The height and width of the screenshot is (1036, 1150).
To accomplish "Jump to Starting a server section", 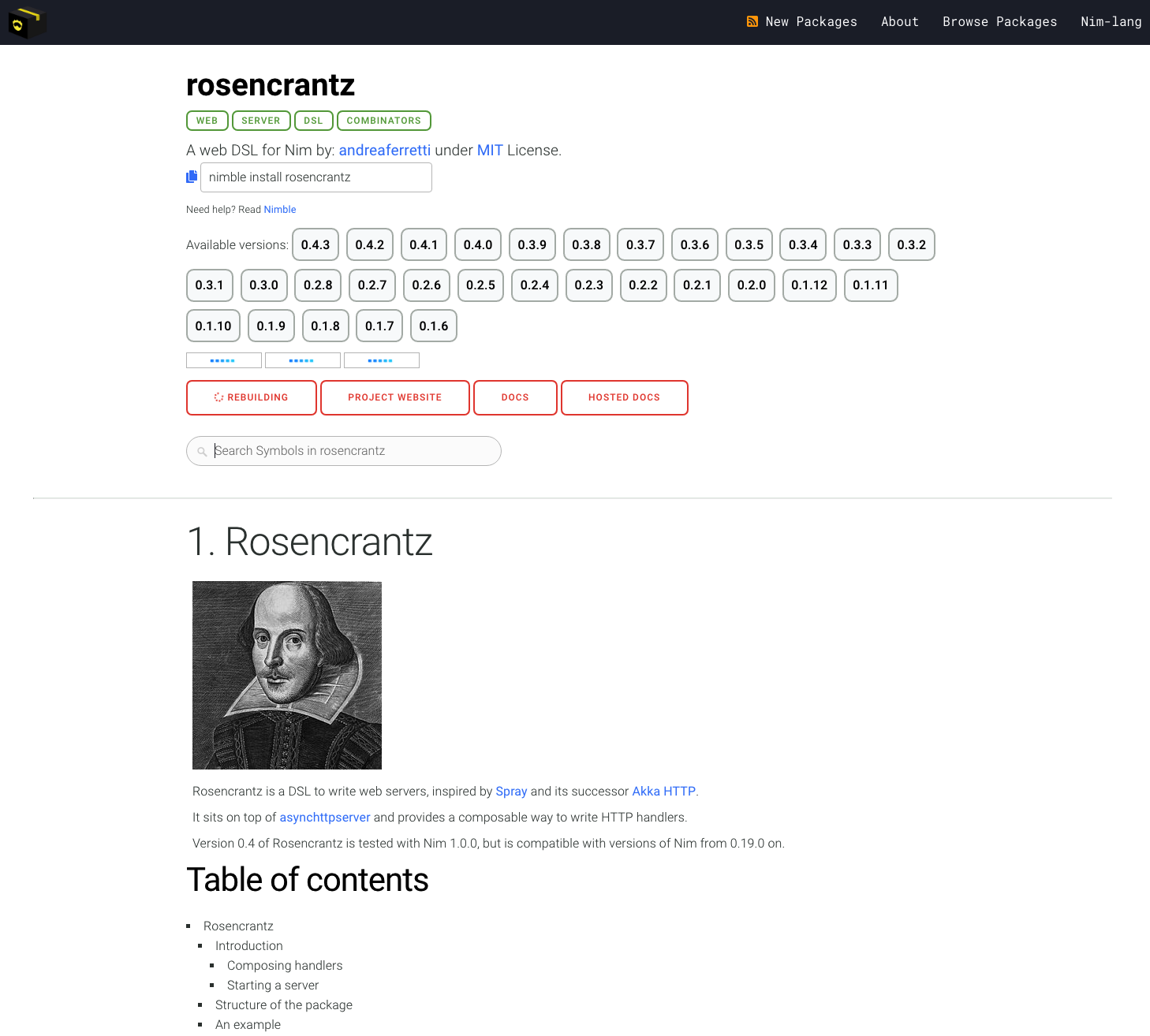I will (273, 986).
